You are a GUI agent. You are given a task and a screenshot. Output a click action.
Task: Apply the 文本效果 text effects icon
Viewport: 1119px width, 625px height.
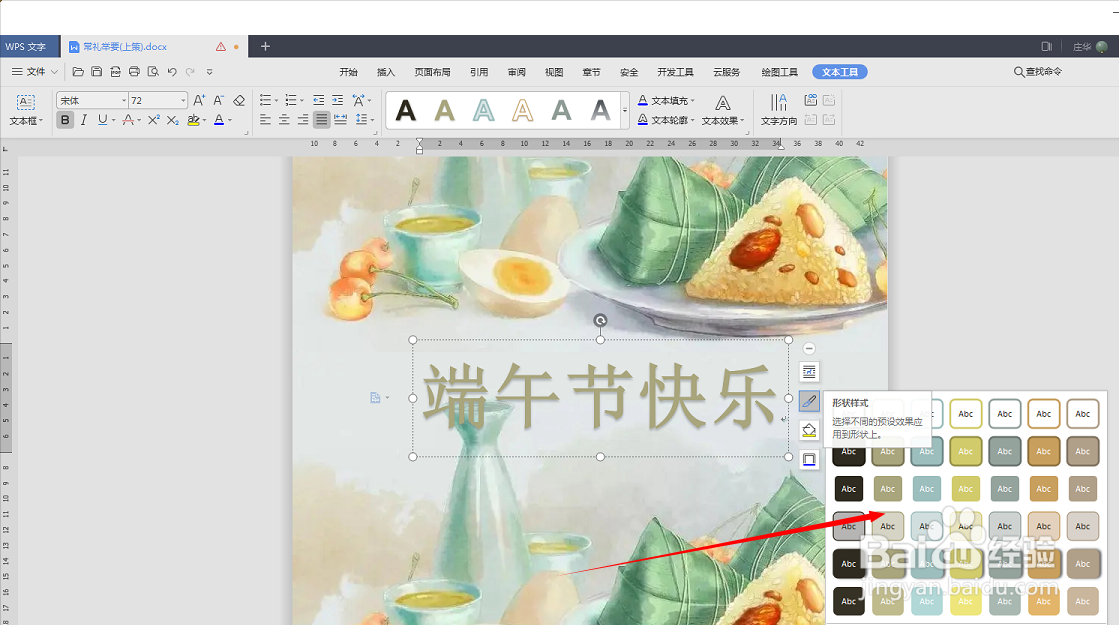pyautogui.click(x=723, y=120)
